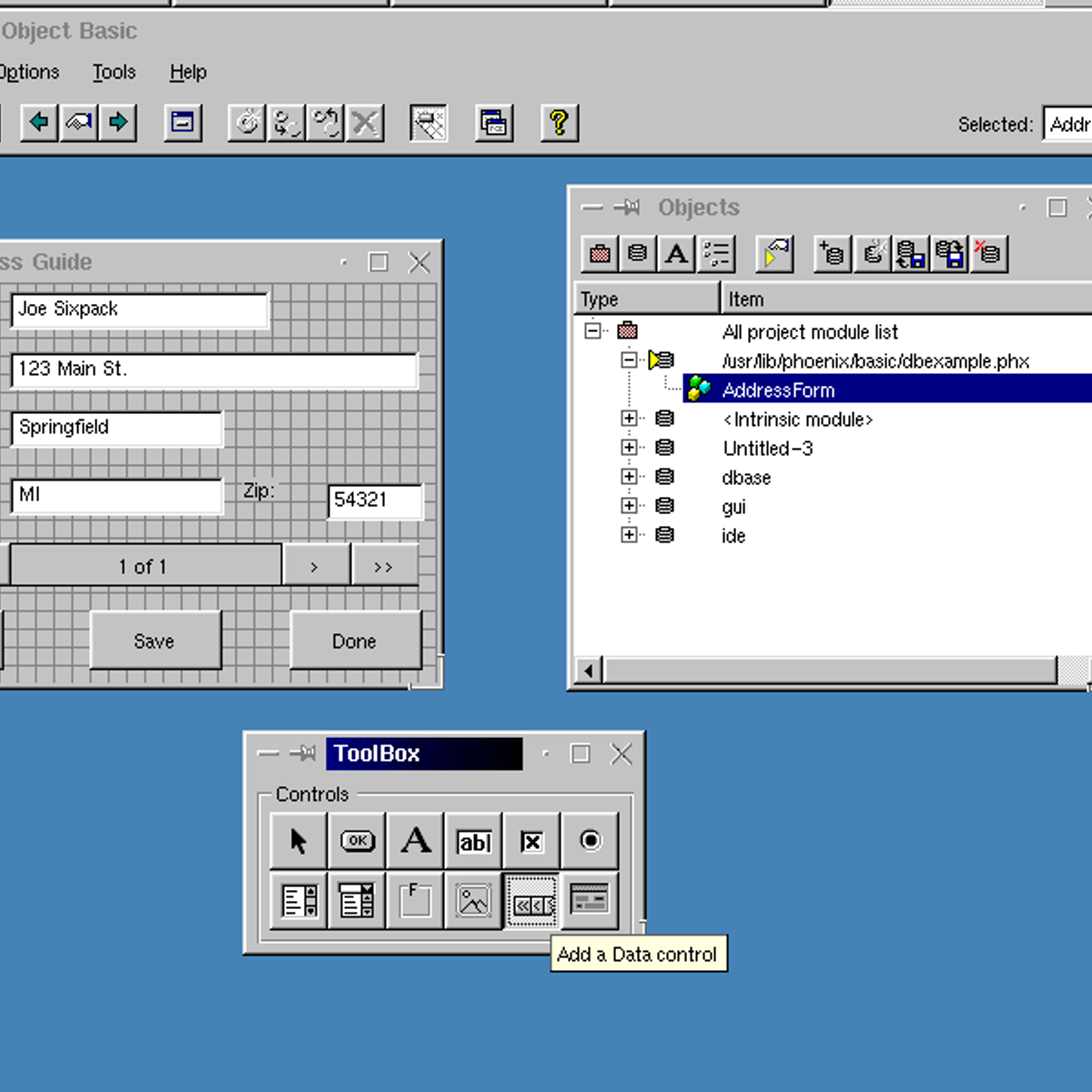Click the last record >> button
The height and width of the screenshot is (1092, 1092).
(385, 566)
